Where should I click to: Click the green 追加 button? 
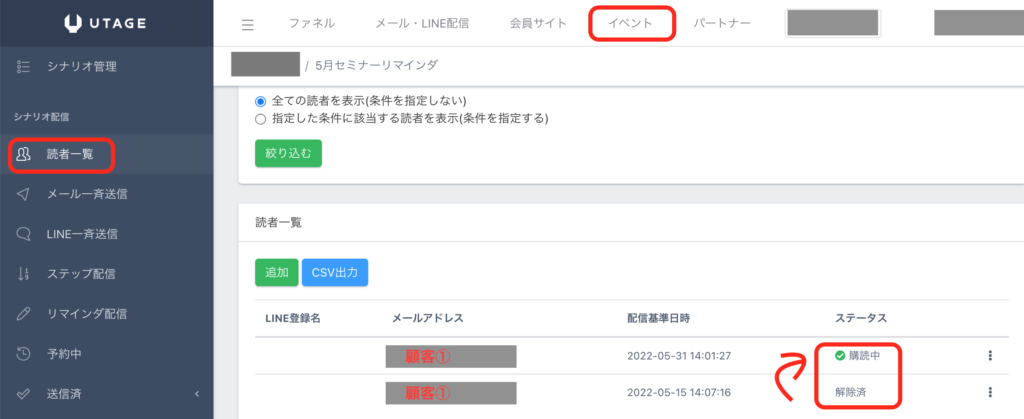[x=276, y=272]
